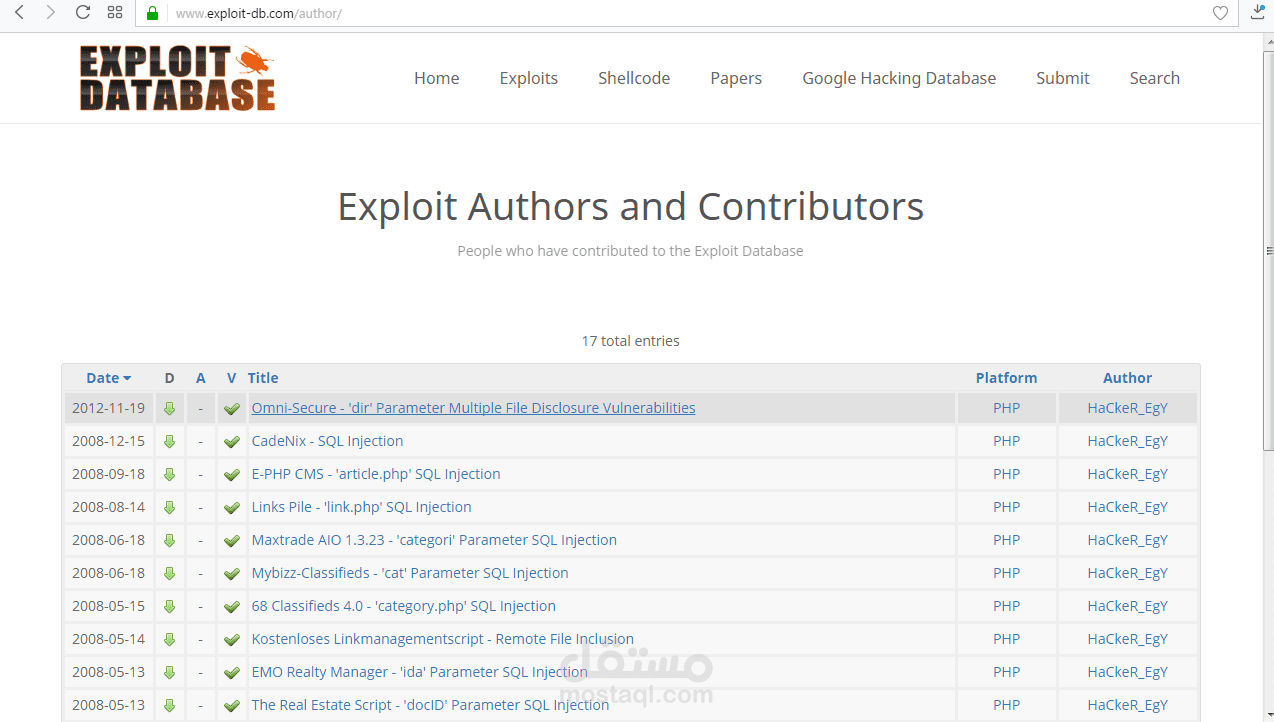Screen dimensions: 1274x722
Task: Click the verified checkmark for CadeNix
Action: pyautogui.click(x=232, y=441)
